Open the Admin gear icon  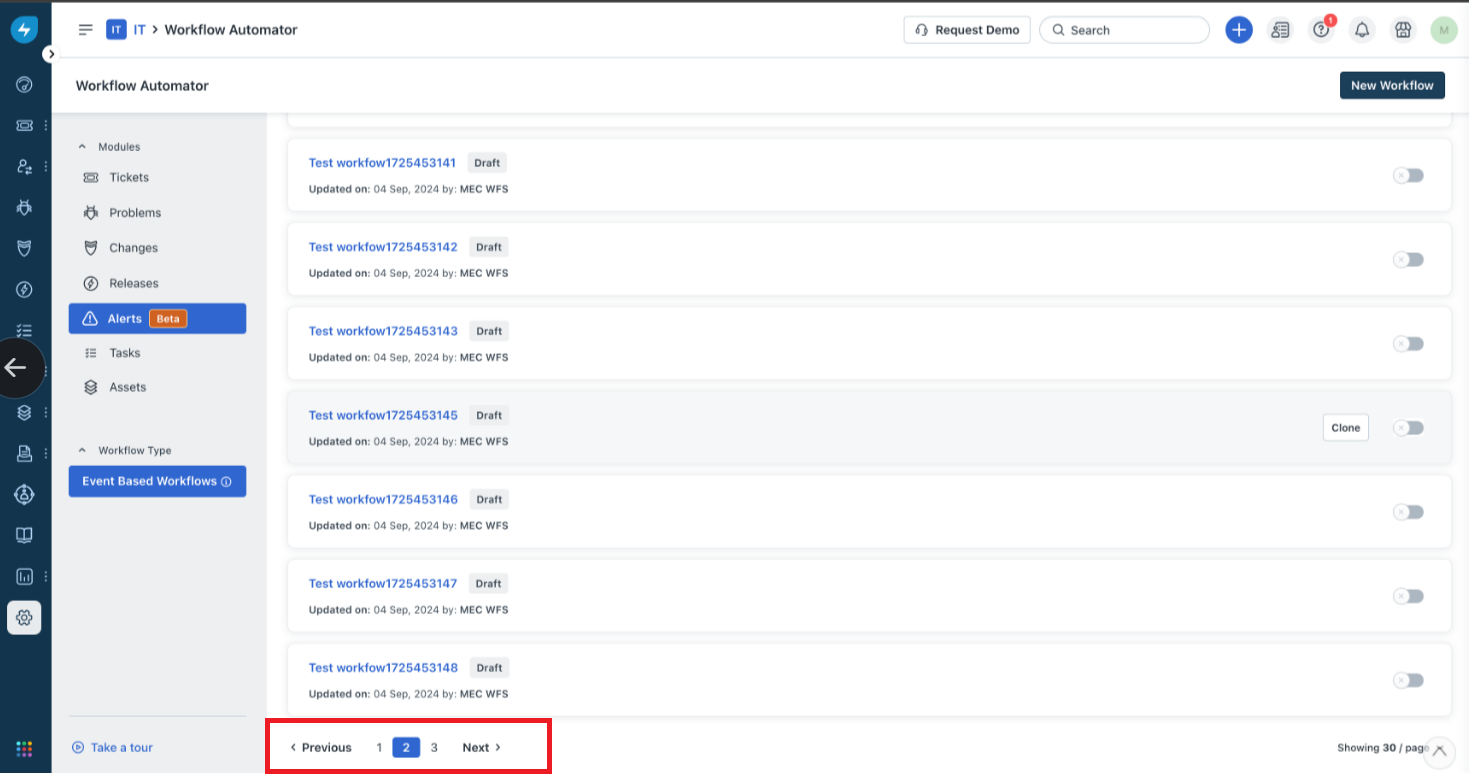click(25, 618)
